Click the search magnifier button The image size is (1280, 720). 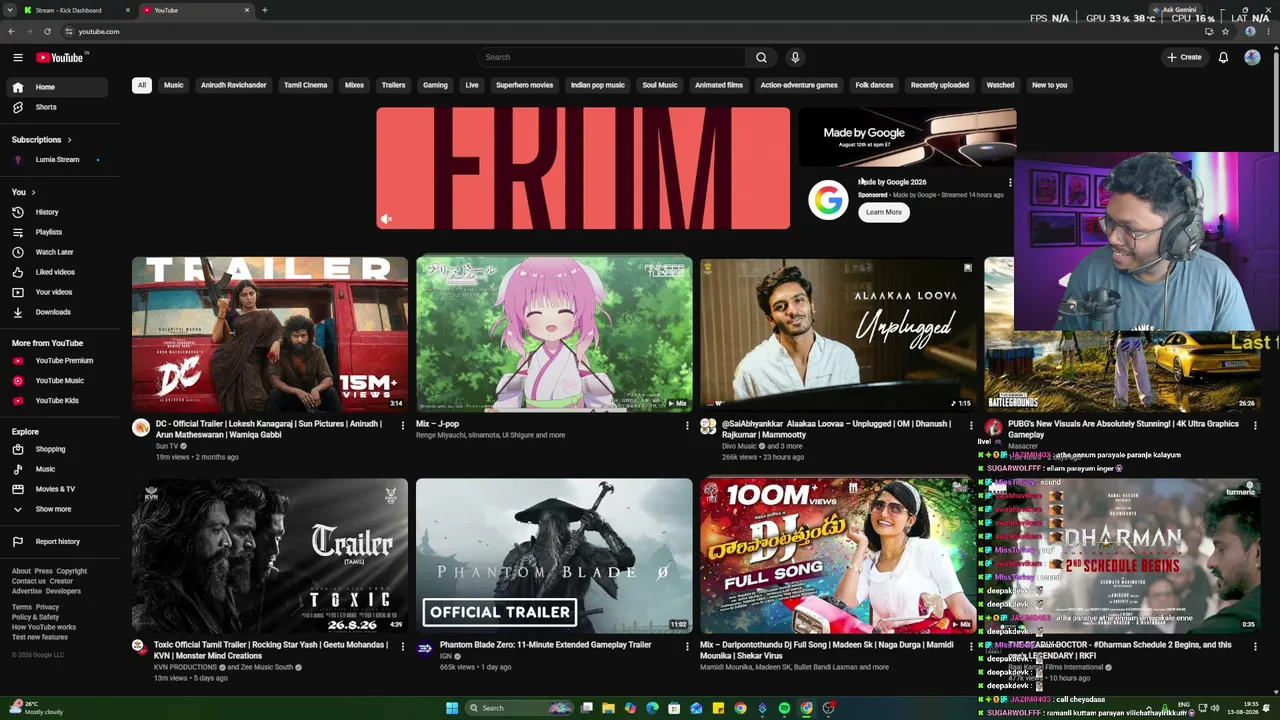(x=761, y=57)
